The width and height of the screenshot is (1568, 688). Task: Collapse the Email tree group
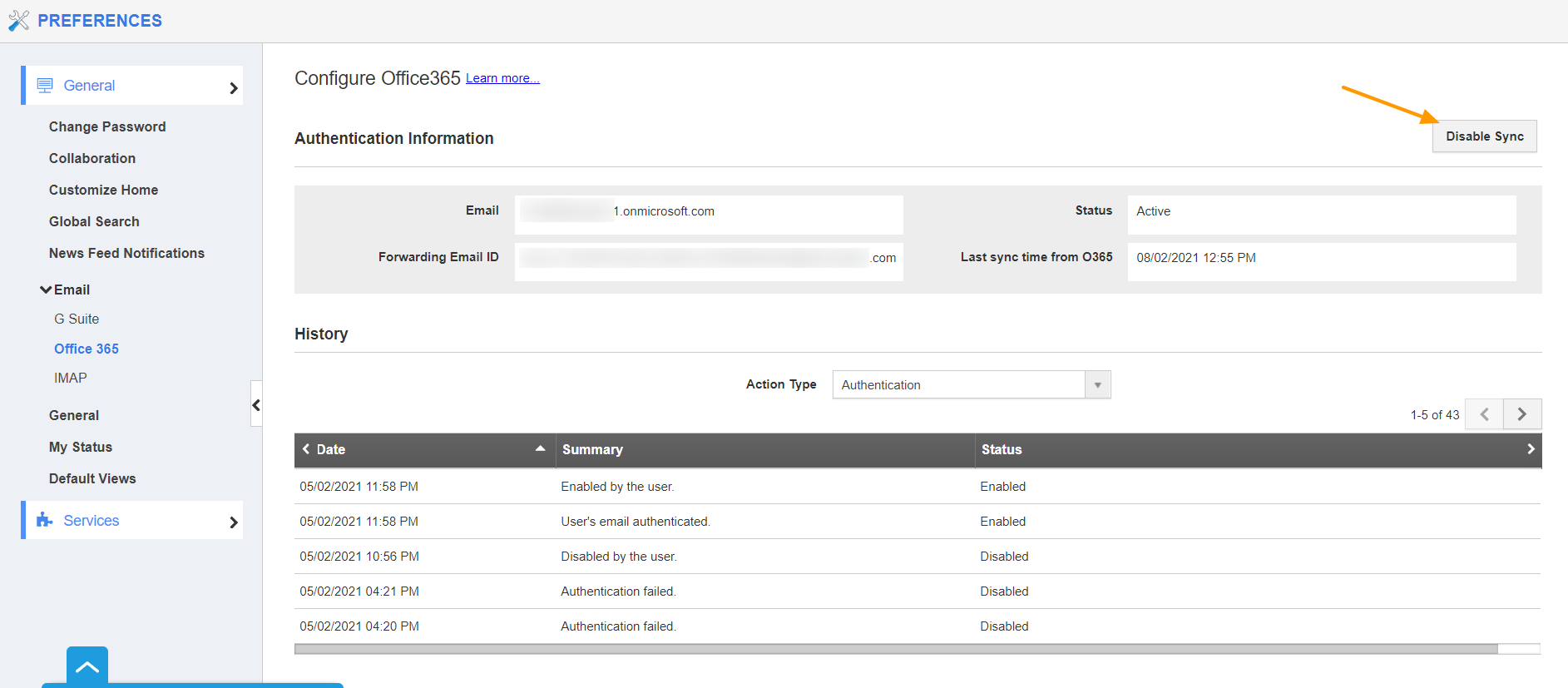coord(46,290)
